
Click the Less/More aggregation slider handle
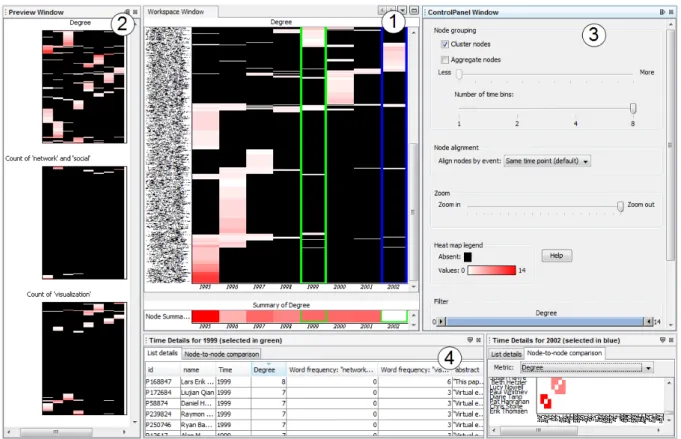(459, 74)
